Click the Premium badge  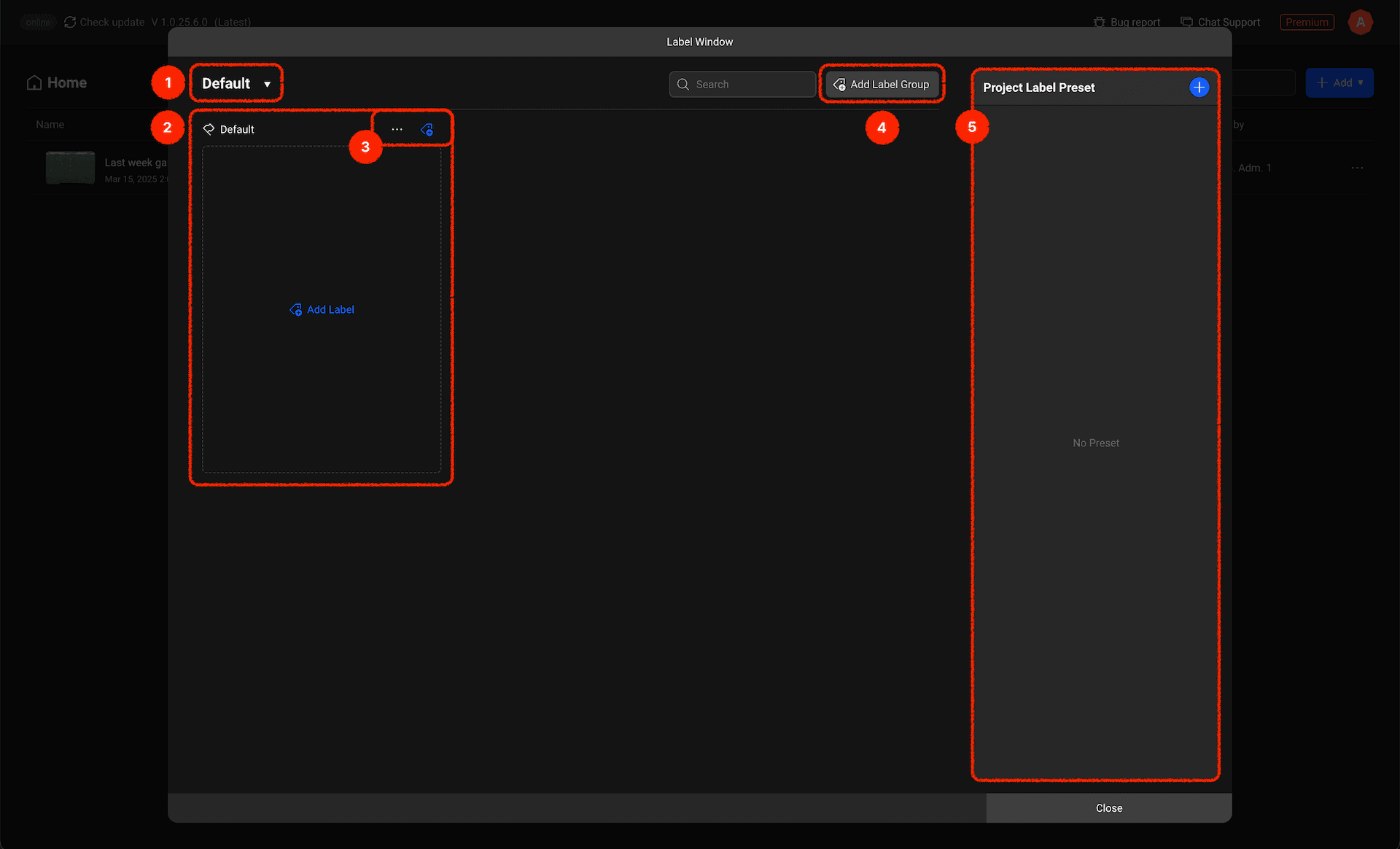pyautogui.click(x=1307, y=23)
